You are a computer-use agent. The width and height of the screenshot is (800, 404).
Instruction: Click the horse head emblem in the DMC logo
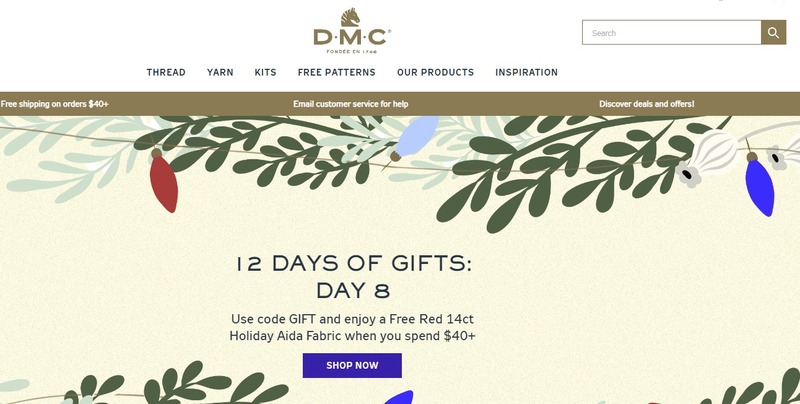(x=351, y=17)
